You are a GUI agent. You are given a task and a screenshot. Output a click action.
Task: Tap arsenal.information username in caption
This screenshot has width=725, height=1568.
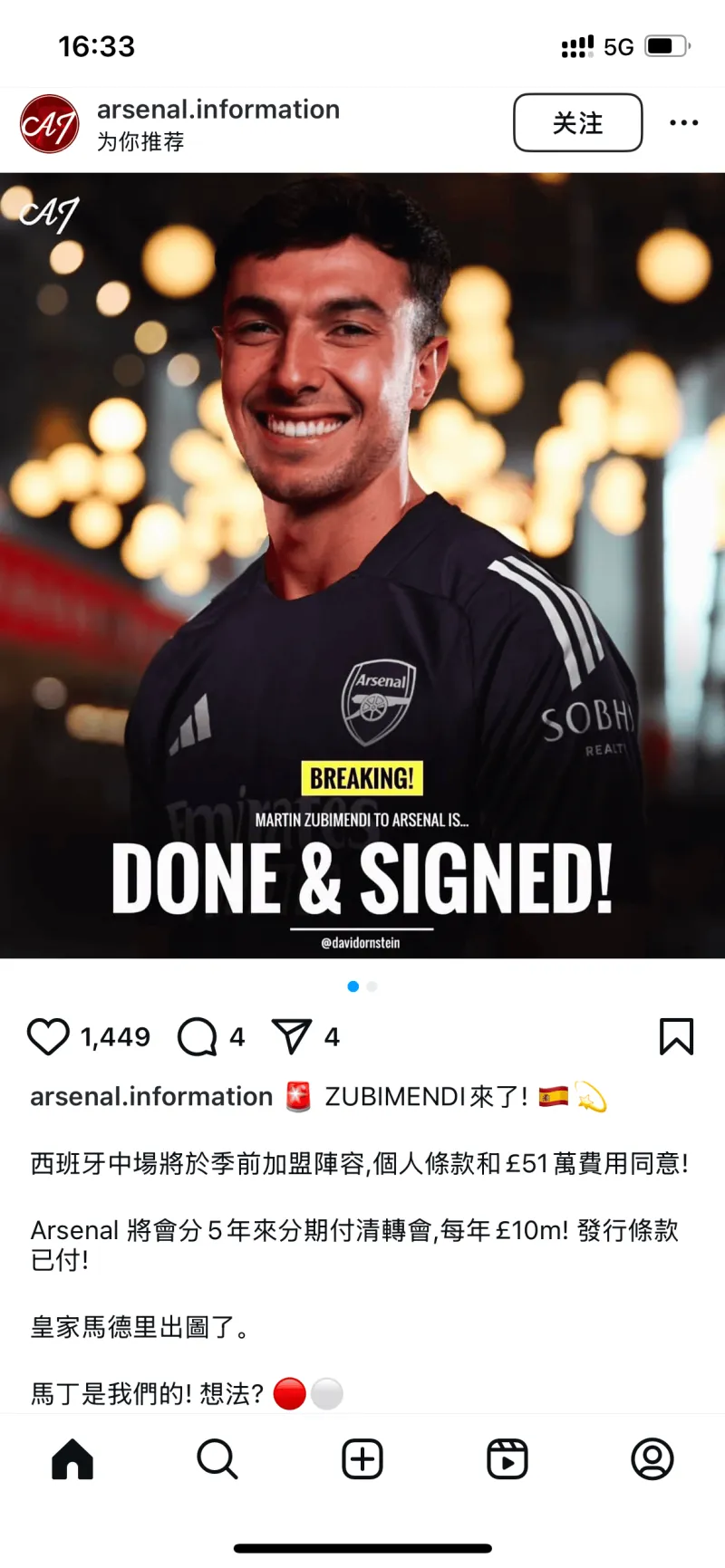pyautogui.click(x=151, y=1096)
